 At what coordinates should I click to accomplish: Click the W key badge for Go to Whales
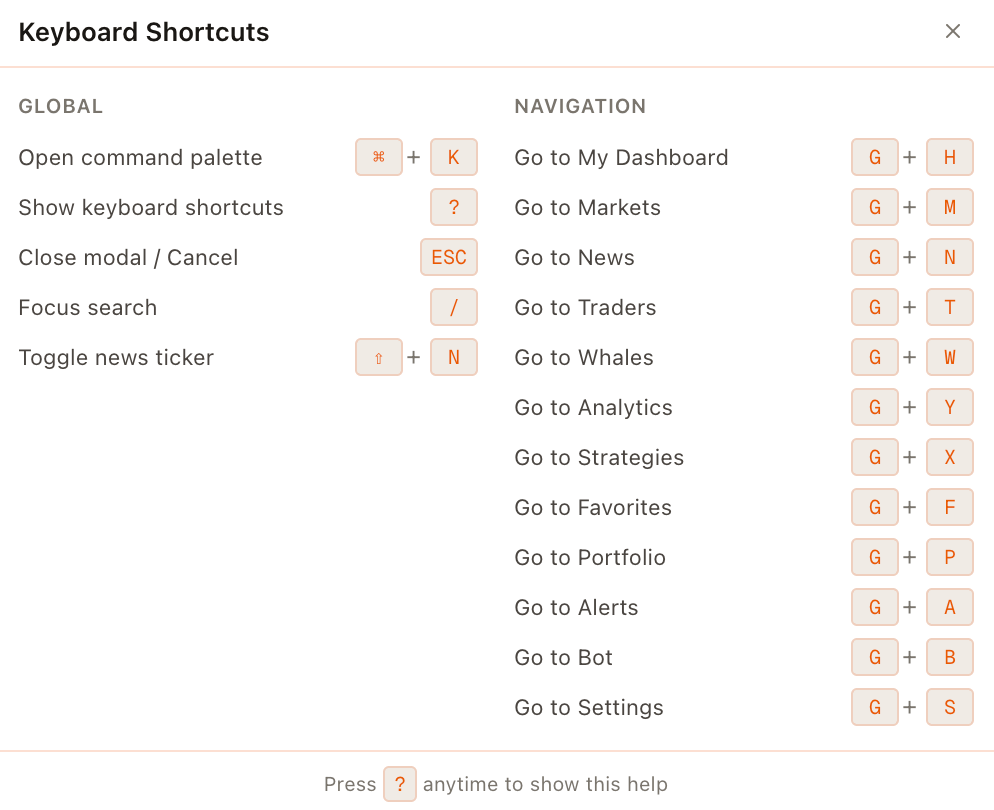949,357
